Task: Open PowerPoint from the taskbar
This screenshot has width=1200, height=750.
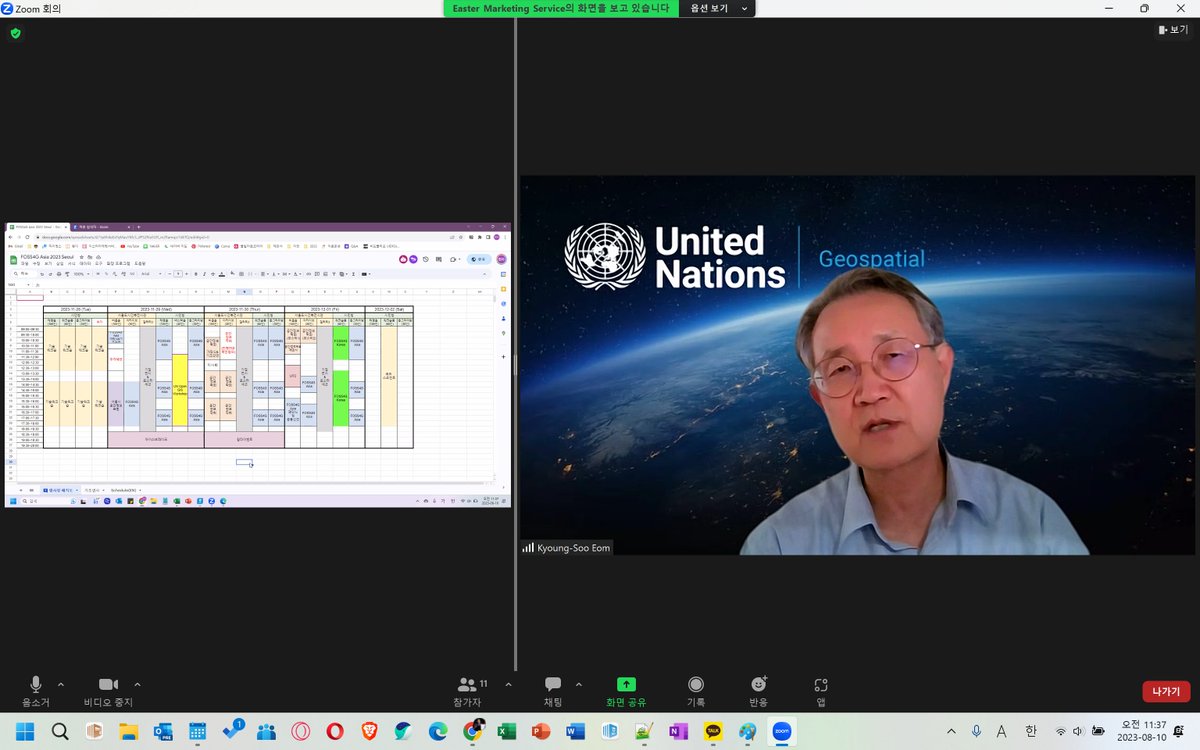Action: pos(541,732)
